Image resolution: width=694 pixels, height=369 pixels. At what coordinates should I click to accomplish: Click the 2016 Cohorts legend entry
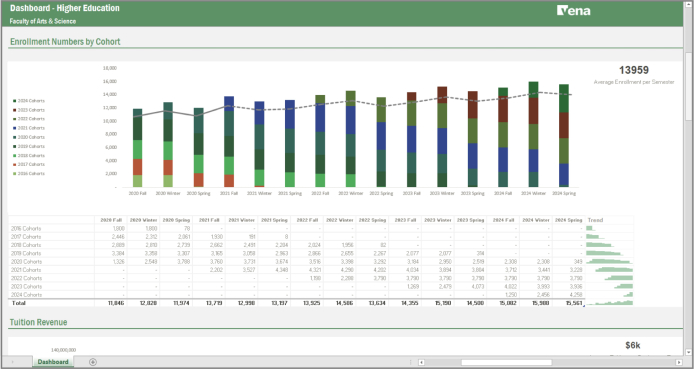(29, 173)
